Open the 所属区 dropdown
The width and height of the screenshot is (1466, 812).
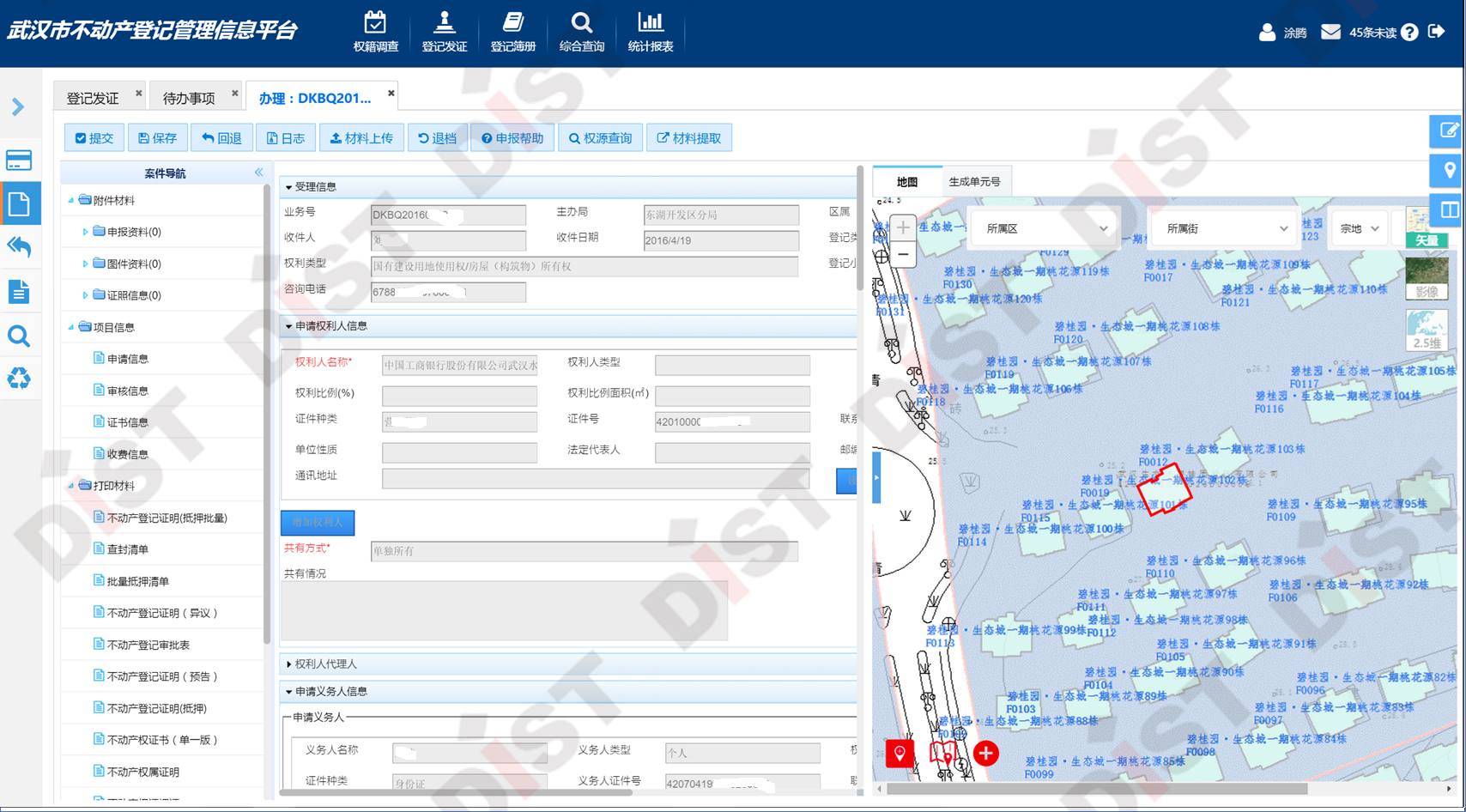[x=1045, y=228]
